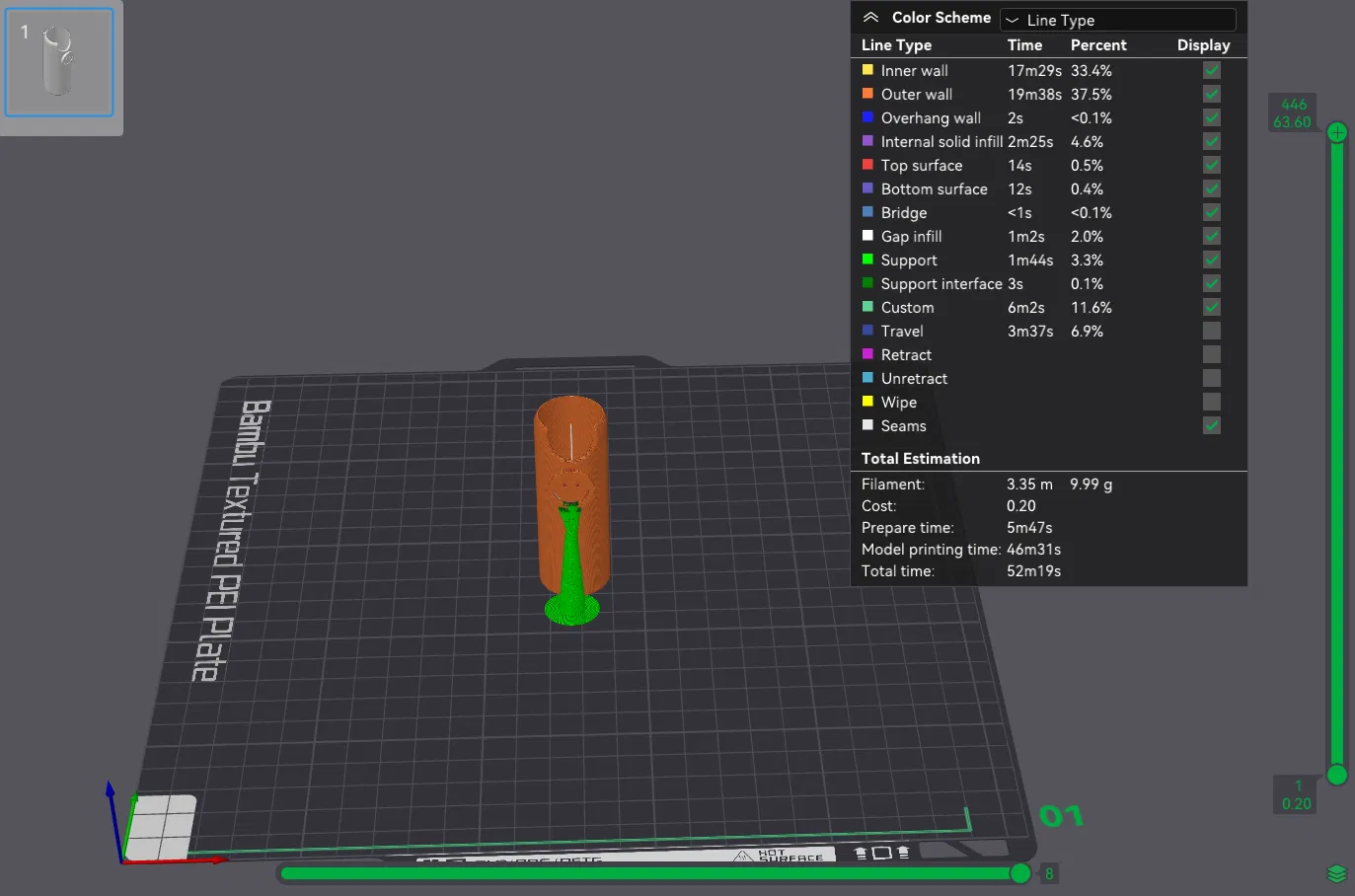This screenshot has height=896, width=1355.
Task: Hide Seams using its display checkbox
Action: point(1212,425)
